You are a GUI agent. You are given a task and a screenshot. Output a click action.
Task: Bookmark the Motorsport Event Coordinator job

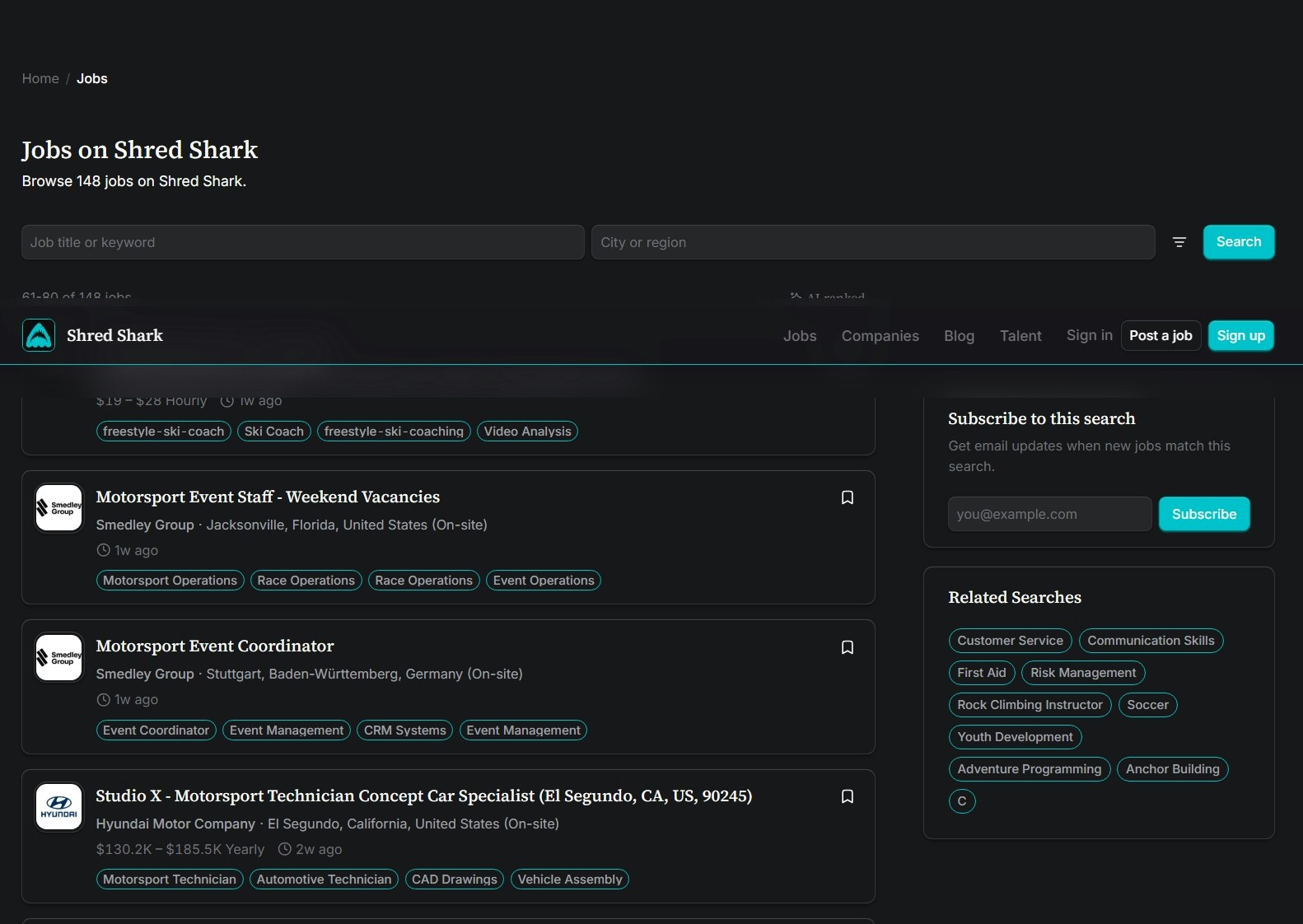click(x=847, y=647)
